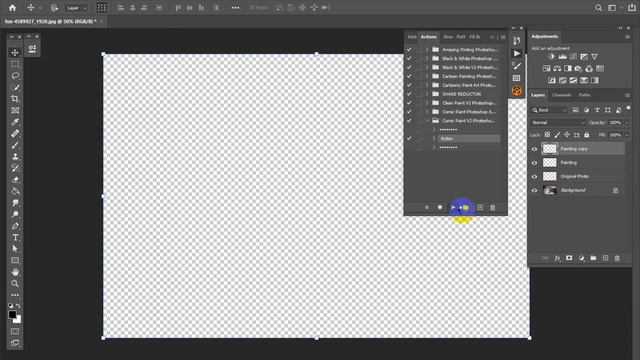
Task: Add a layer mask
Action: pos(569,258)
